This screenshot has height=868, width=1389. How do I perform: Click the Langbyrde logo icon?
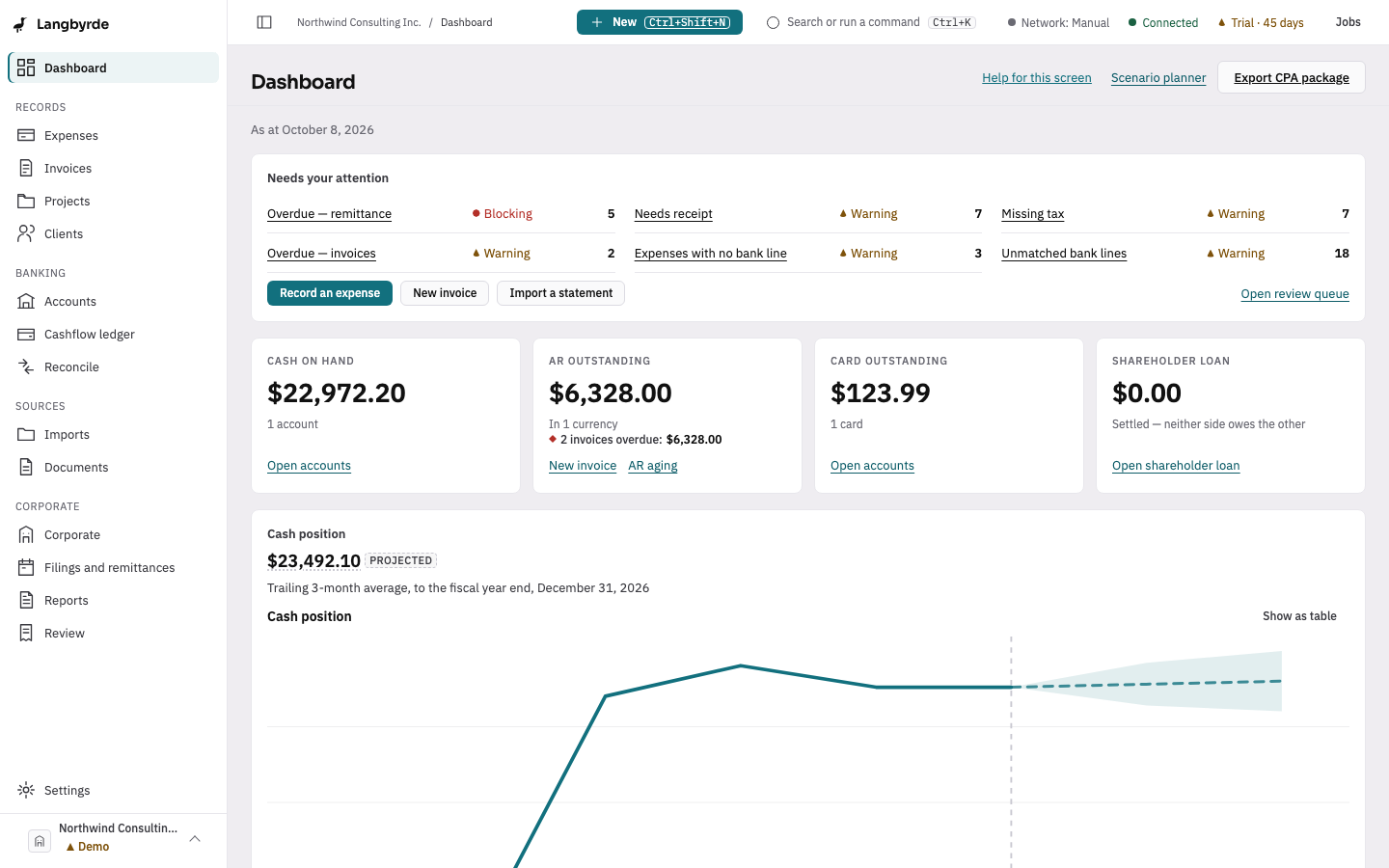point(20,24)
